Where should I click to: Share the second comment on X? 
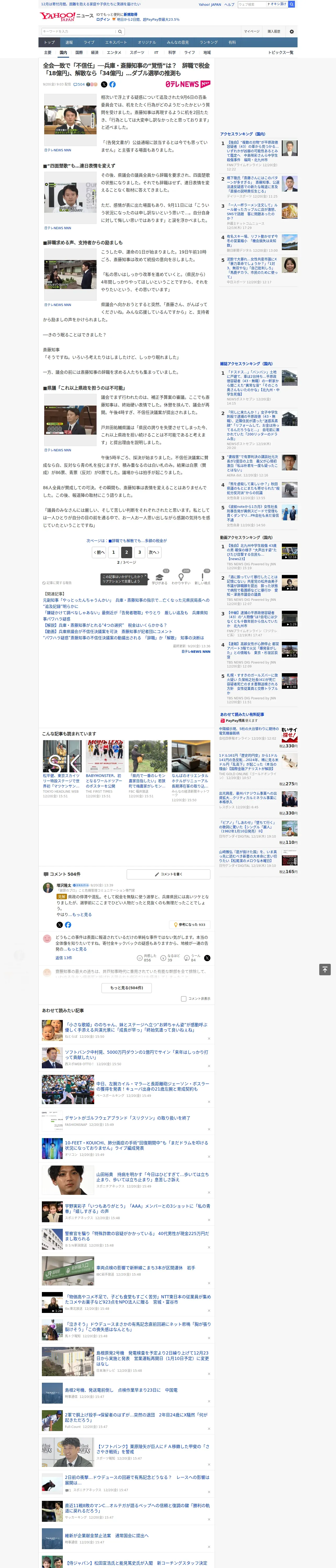[207, 958]
